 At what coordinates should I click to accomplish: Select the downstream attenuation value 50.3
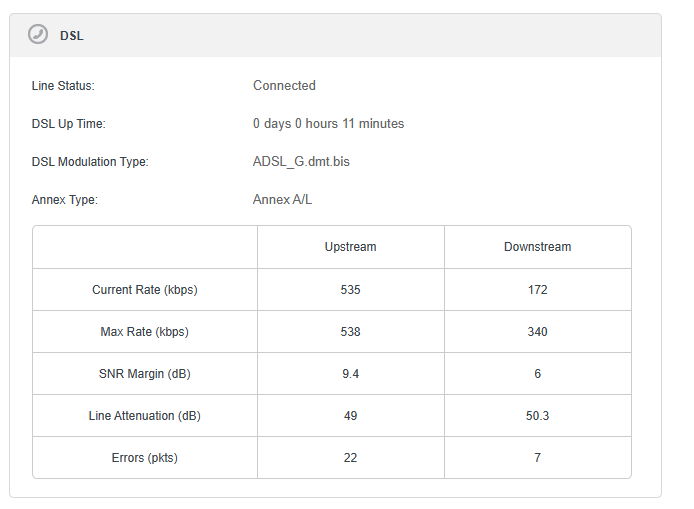pos(537,416)
